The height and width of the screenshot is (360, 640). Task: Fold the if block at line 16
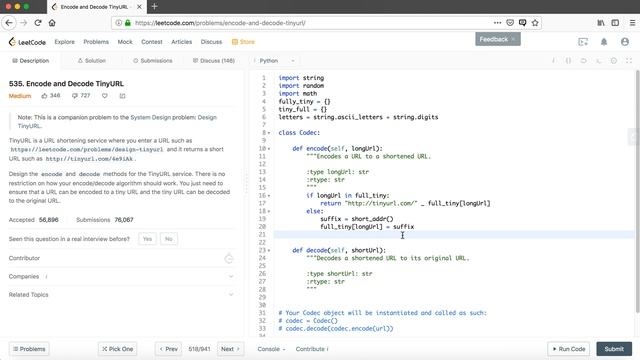click(269, 196)
